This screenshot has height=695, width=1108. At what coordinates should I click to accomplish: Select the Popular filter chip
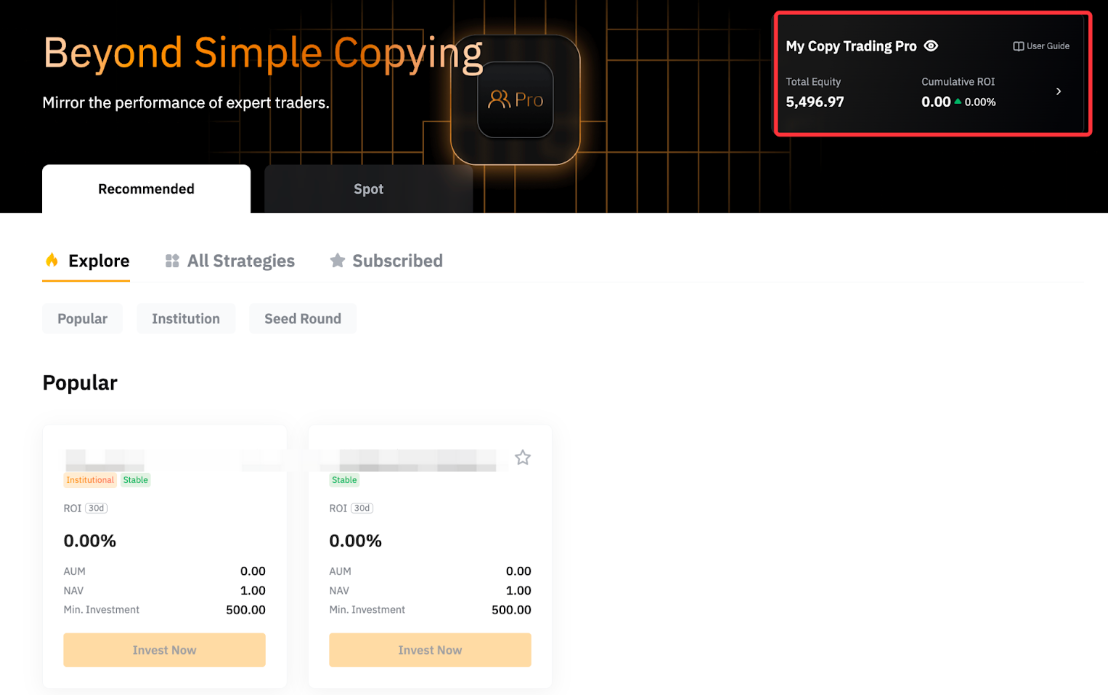coord(82,319)
